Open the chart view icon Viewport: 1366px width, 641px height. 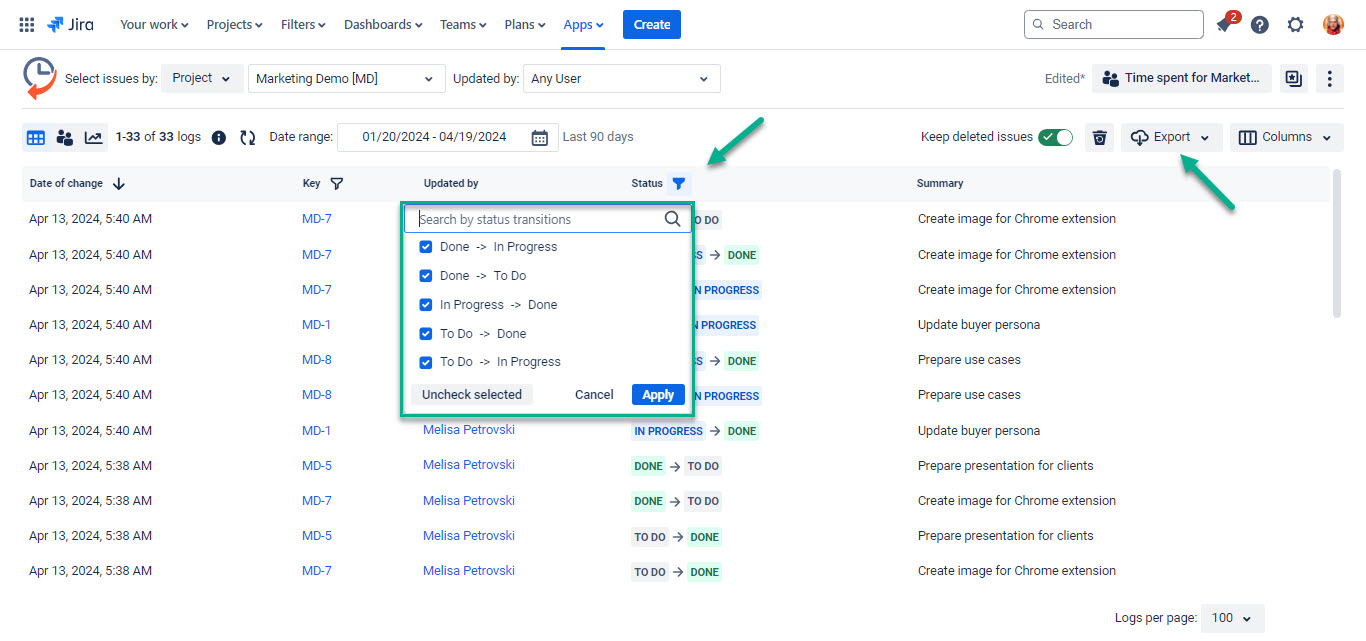93,137
